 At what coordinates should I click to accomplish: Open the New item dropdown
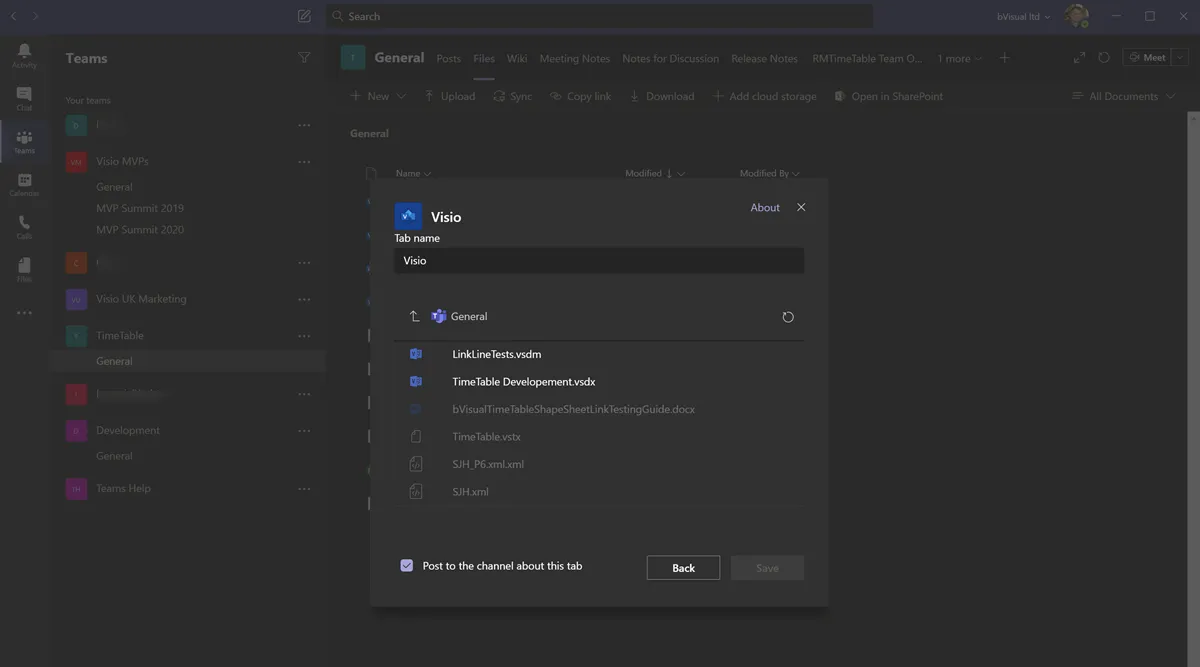378,96
